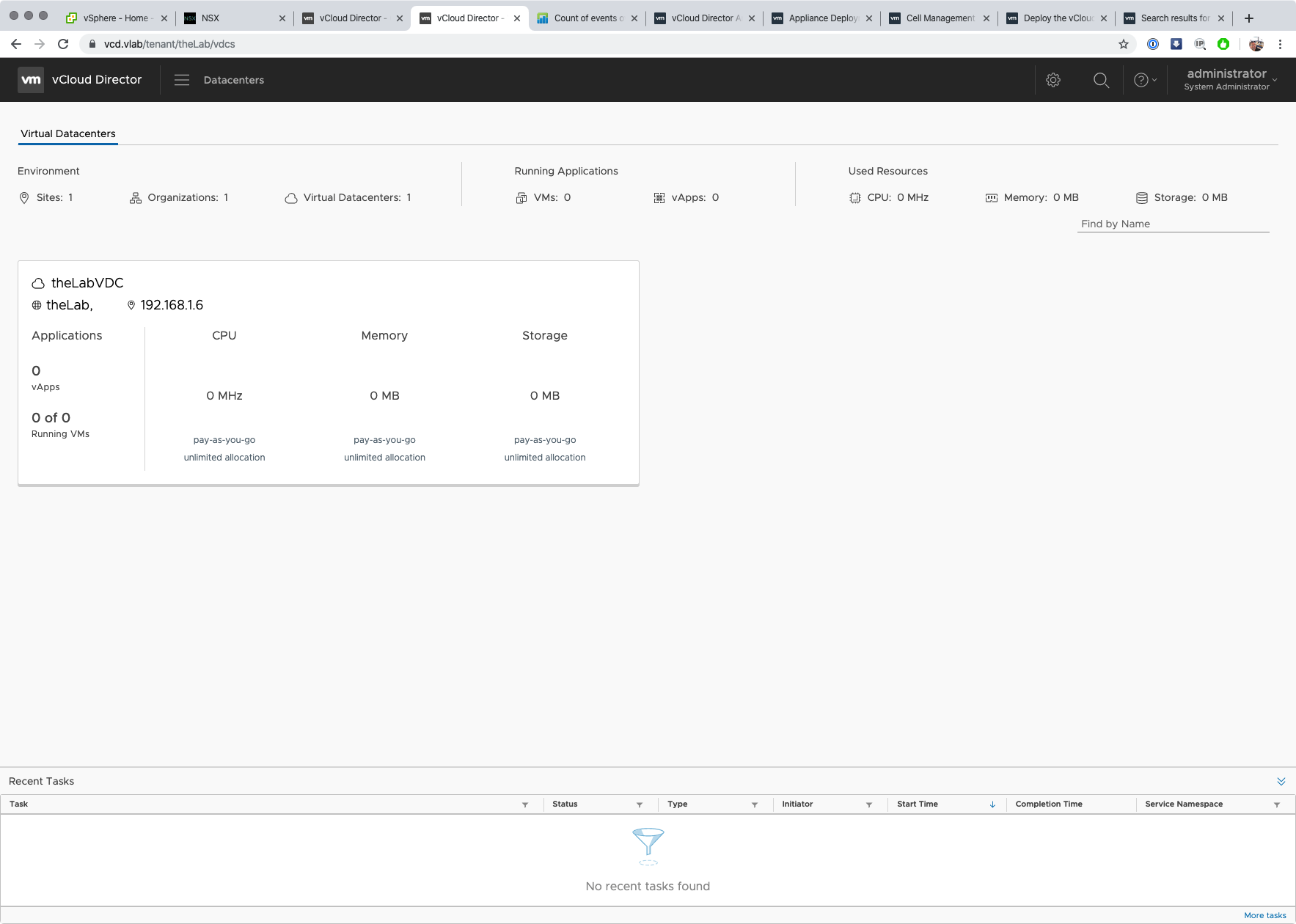Select the Virtual Datacenters tab
The height and width of the screenshot is (924, 1296).
pyautogui.click(x=68, y=133)
